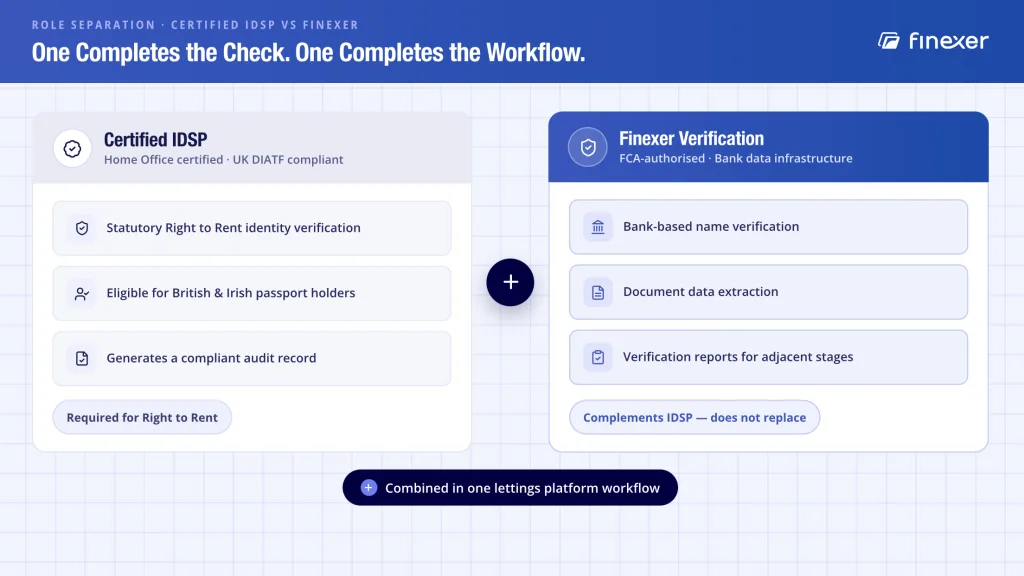Click the Statutory Right to Rent identity verification row
Viewport: 1024px width, 576px height.
click(x=252, y=228)
